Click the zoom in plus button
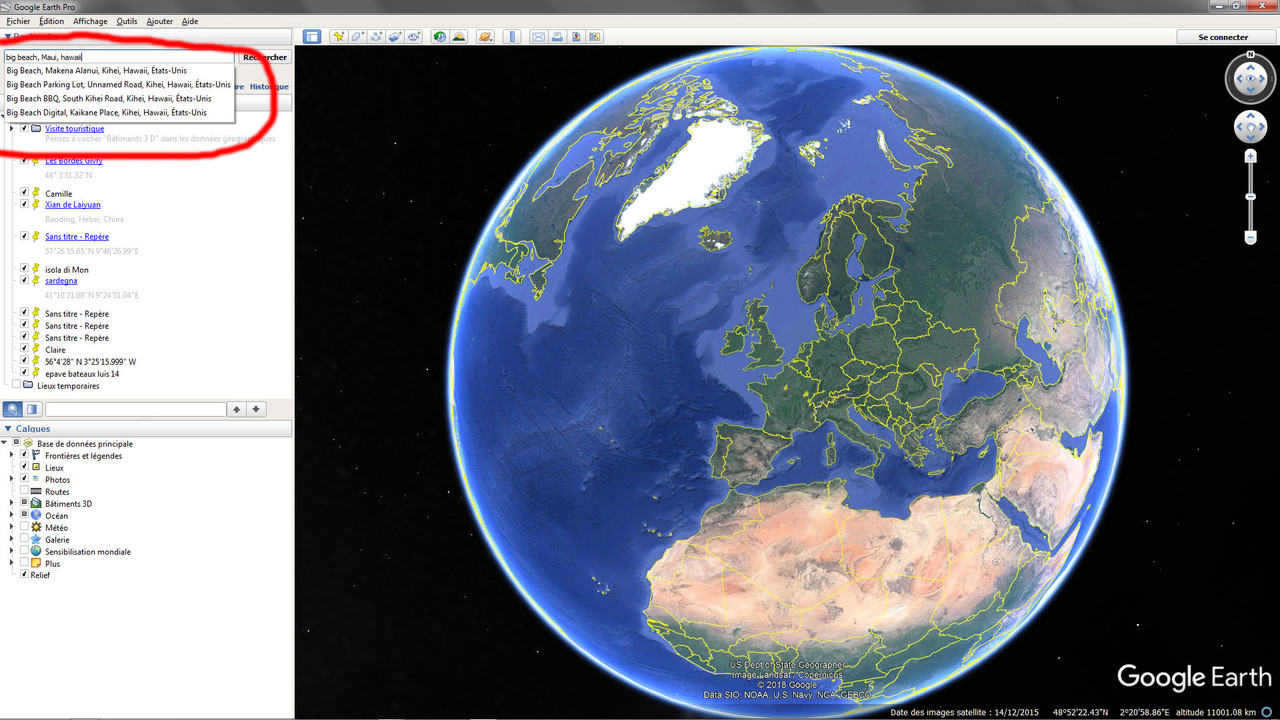This screenshot has width=1280, height=720. click(x=1250, y=157)
